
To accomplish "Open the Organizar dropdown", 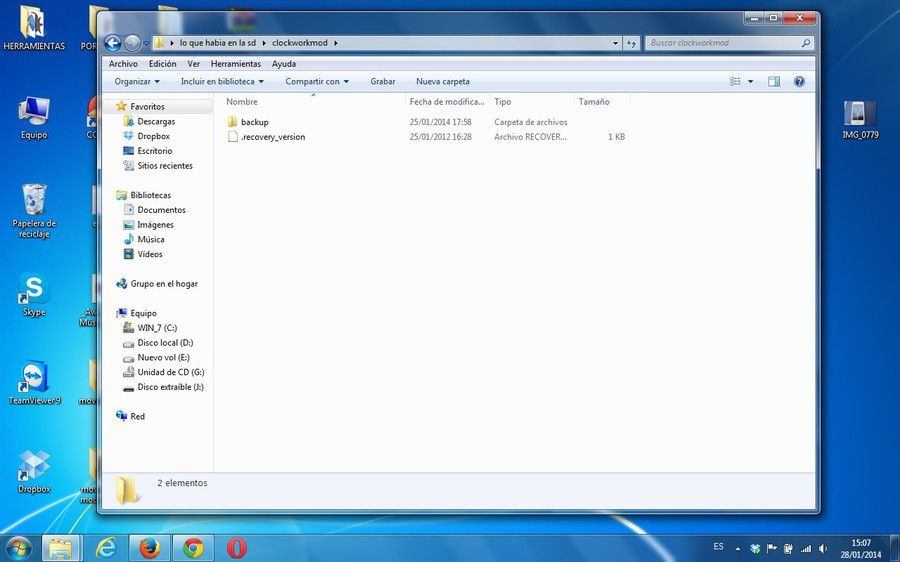I will click(x=137, y=82).
